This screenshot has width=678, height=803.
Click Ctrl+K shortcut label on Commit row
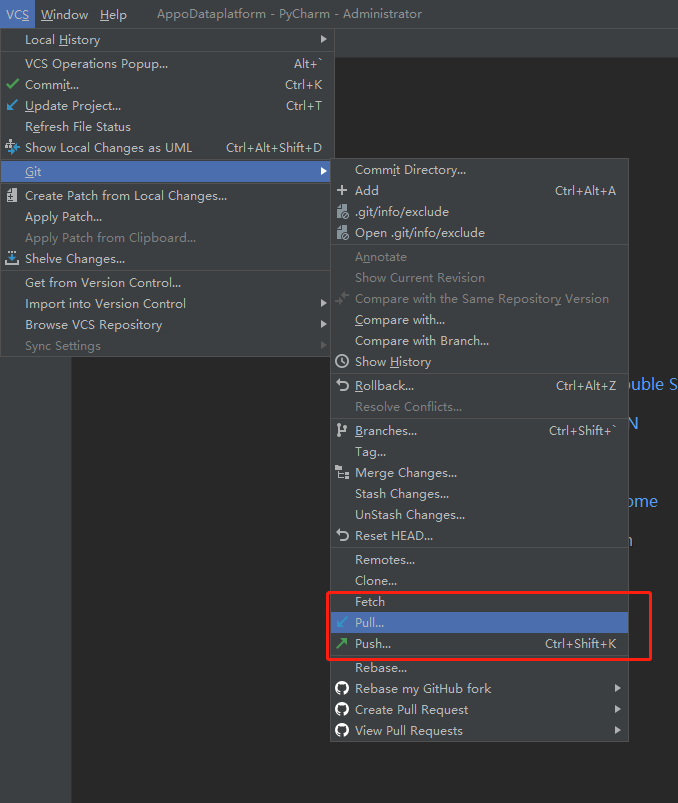304,84
